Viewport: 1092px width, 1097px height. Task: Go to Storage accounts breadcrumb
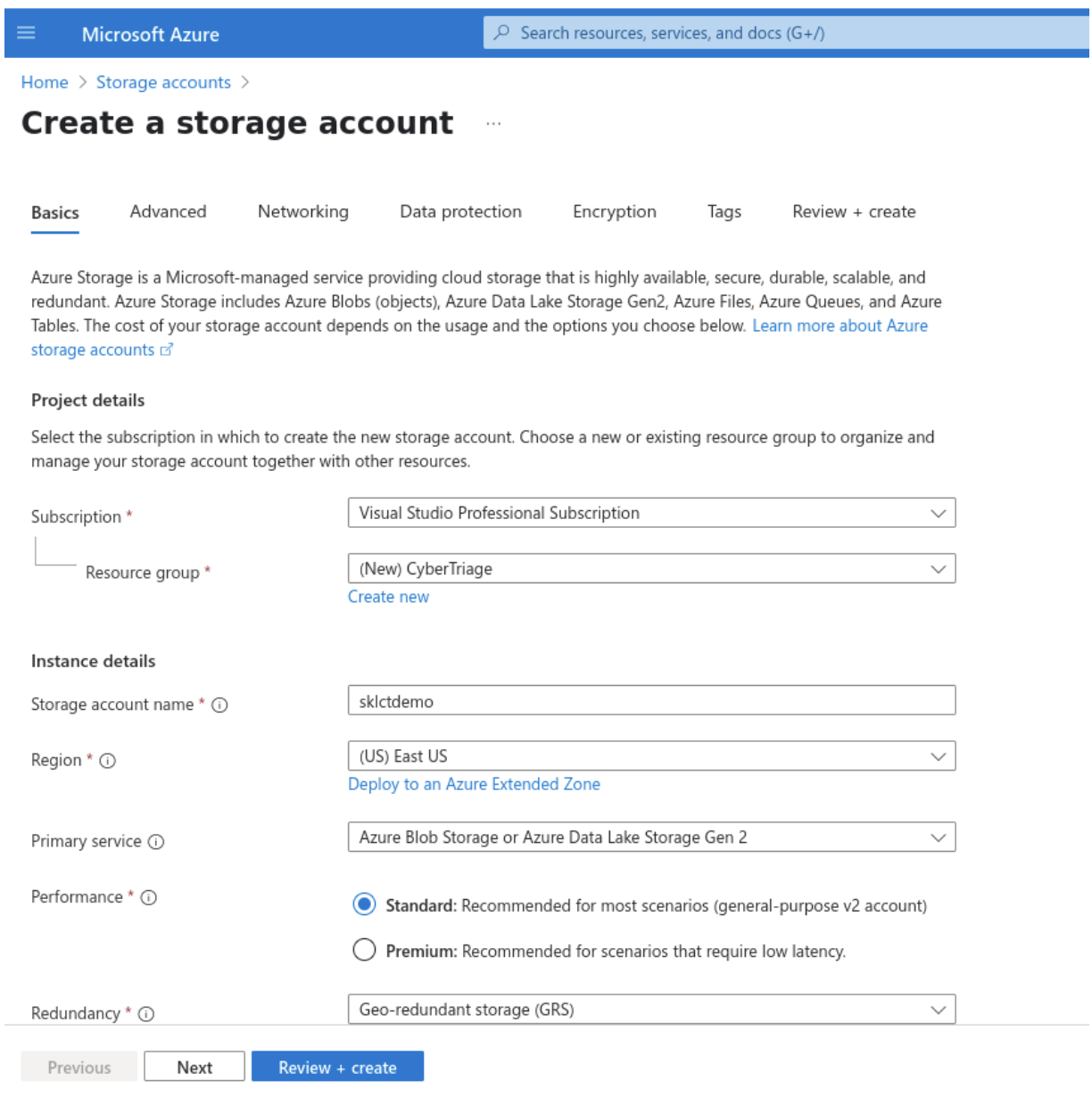(163, 82)
